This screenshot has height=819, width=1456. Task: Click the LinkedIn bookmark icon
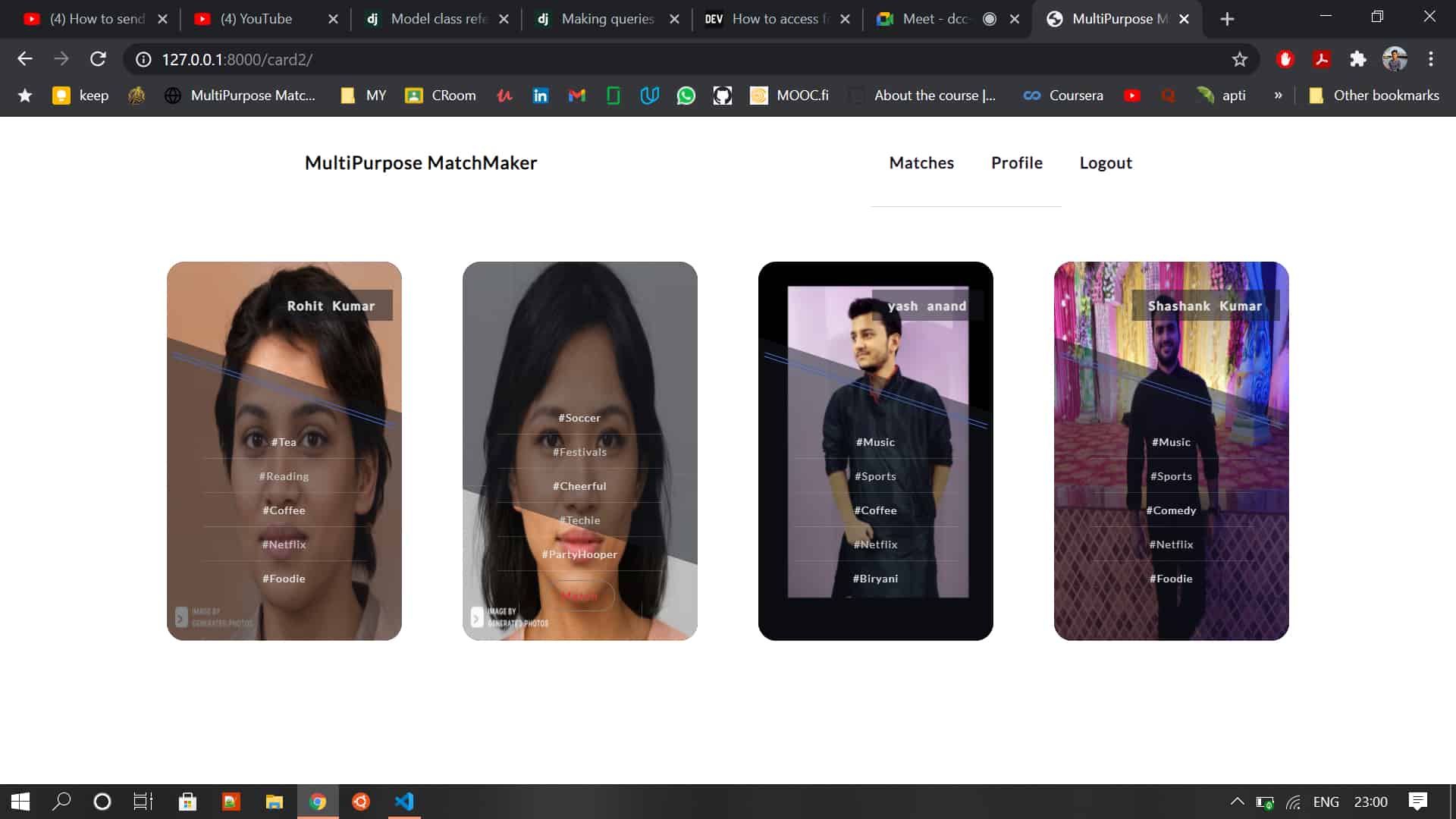click(540, 96)
